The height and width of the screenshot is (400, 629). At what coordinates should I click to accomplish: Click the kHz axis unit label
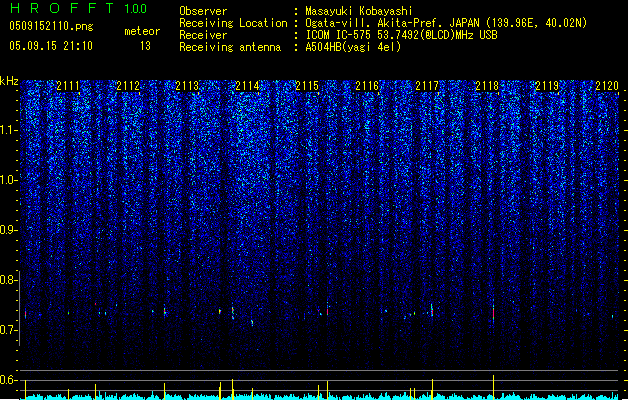pos(9,81)
